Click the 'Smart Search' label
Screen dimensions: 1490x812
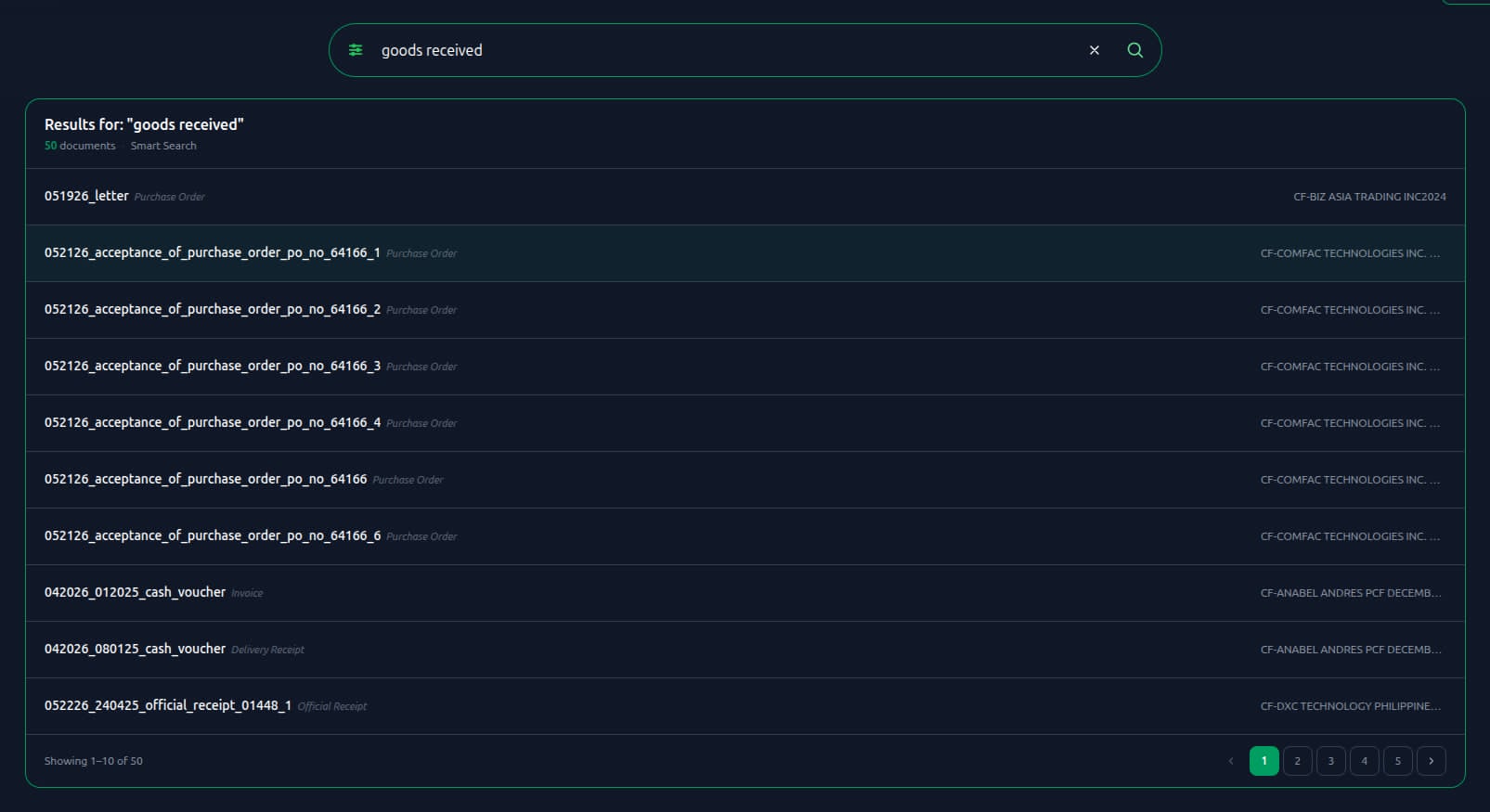163,146
